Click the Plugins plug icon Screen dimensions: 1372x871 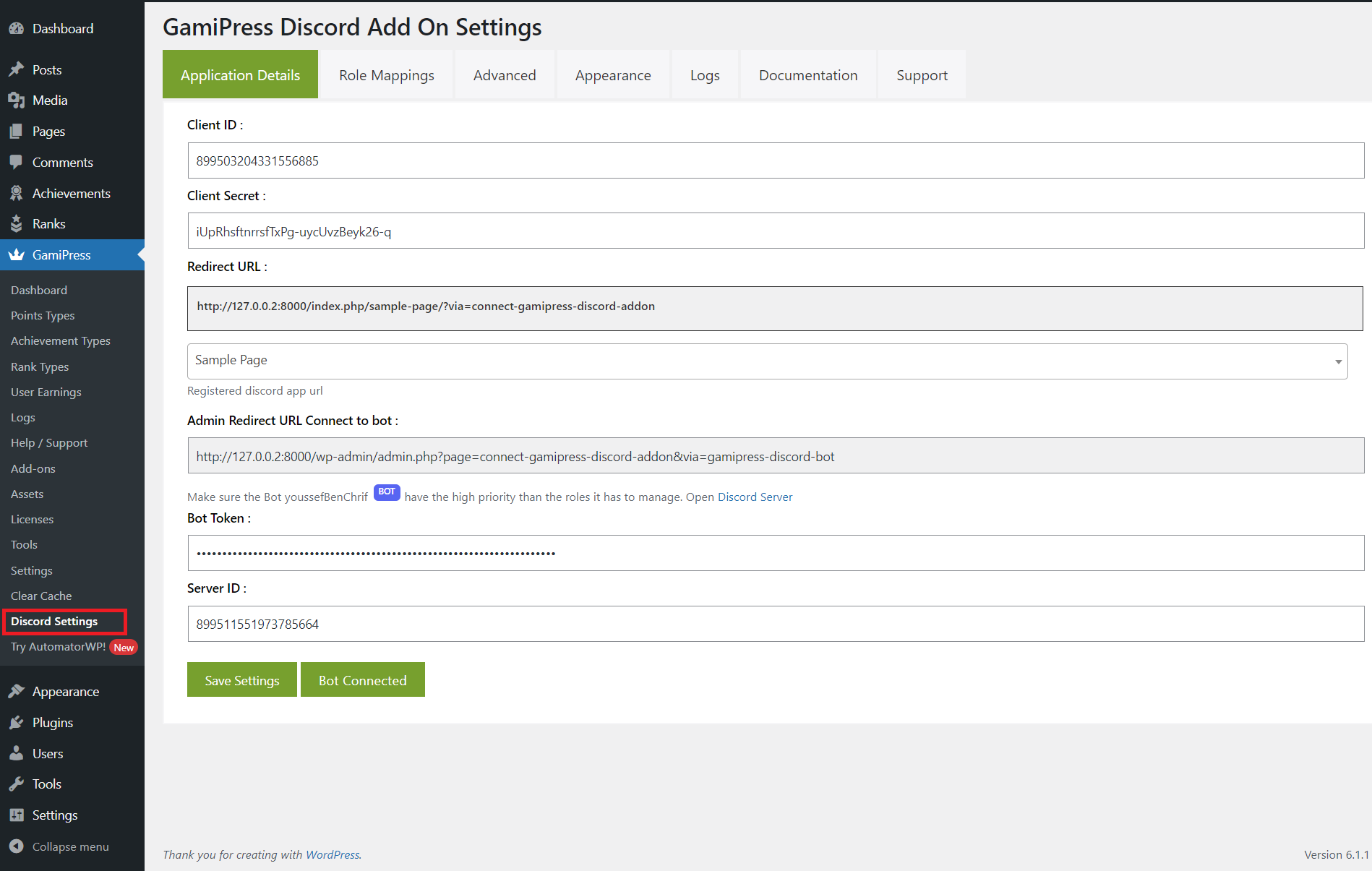[16, 723]
